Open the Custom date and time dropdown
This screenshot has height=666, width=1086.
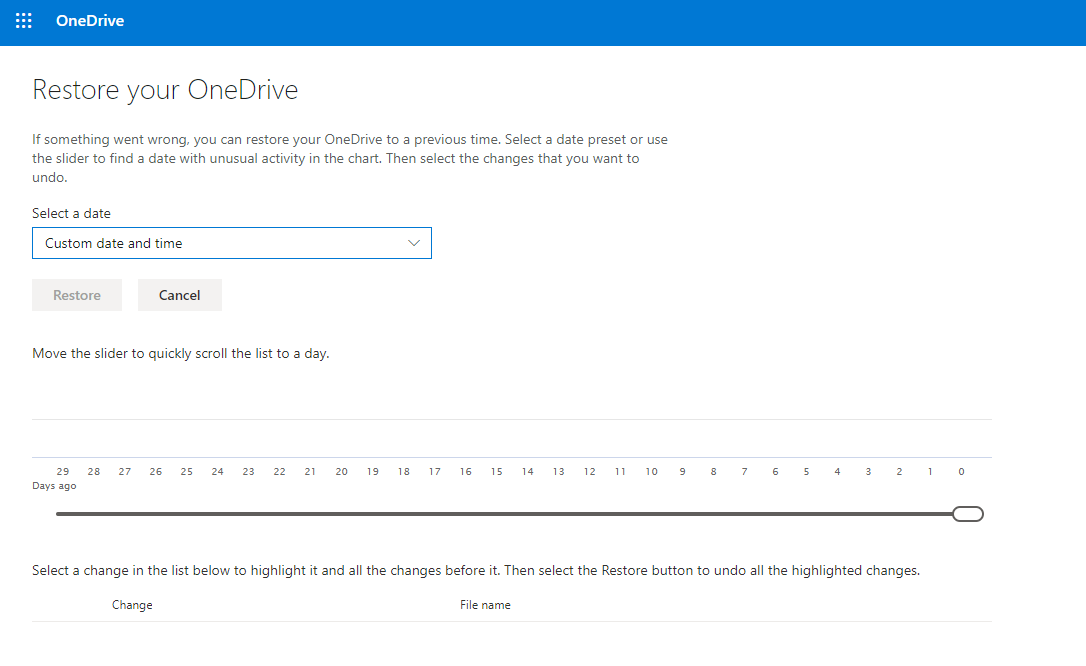point(231,243)
